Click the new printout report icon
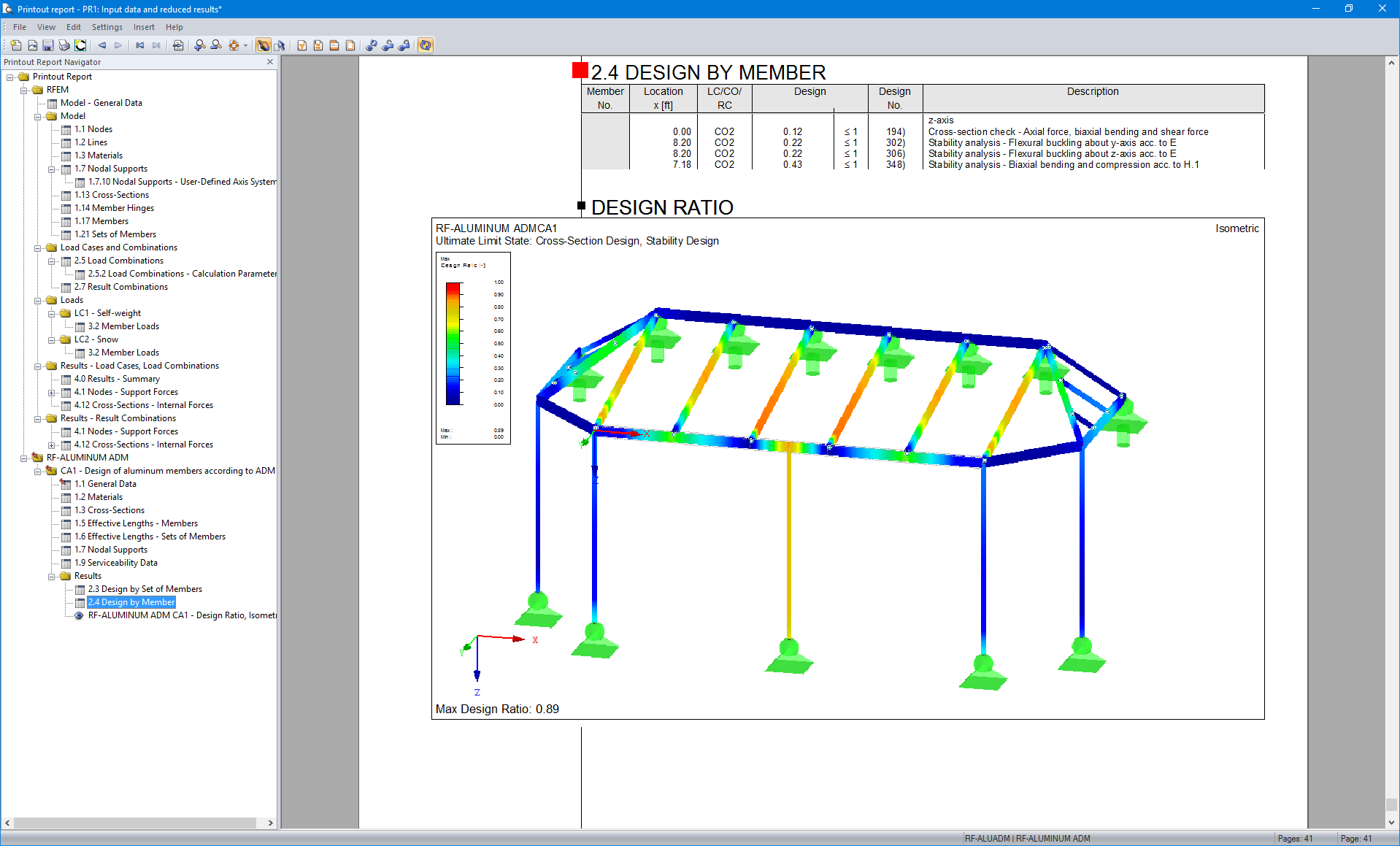The height and width of the screenshot is (846, 1400). click(x=16, y=45)
